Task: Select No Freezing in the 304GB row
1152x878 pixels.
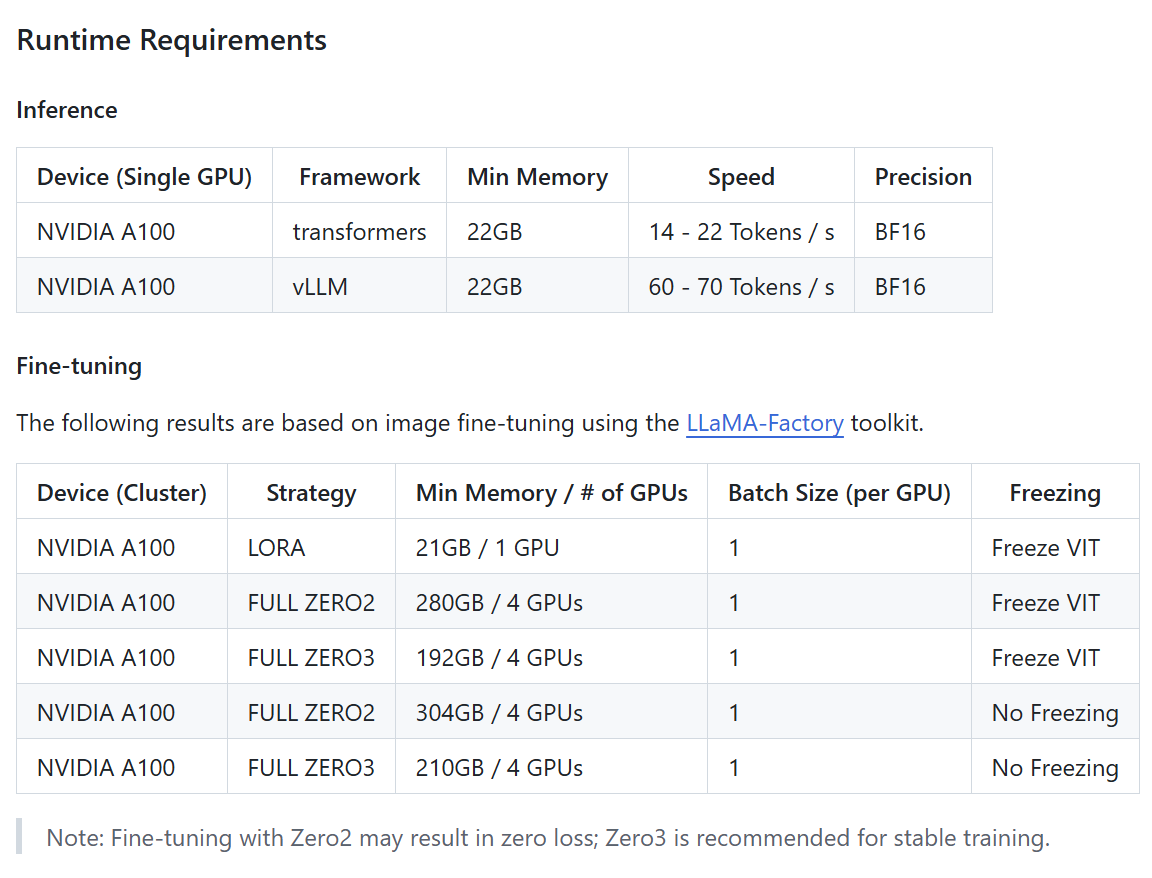Action: pos(1055,713)
